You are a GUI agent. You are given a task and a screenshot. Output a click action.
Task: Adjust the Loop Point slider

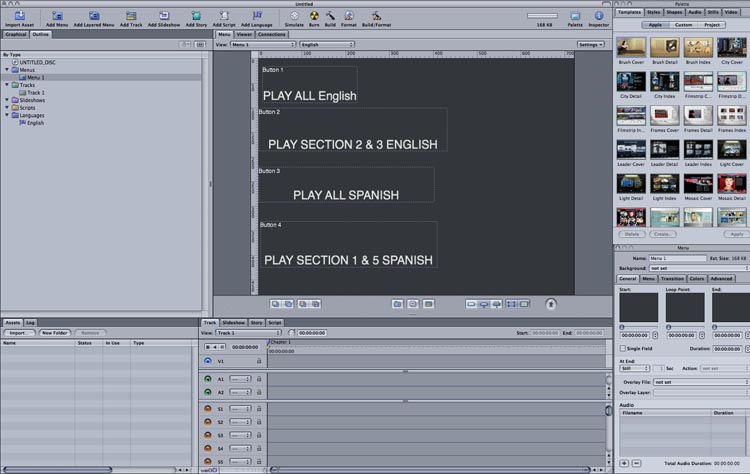click(x=669, y=327)
